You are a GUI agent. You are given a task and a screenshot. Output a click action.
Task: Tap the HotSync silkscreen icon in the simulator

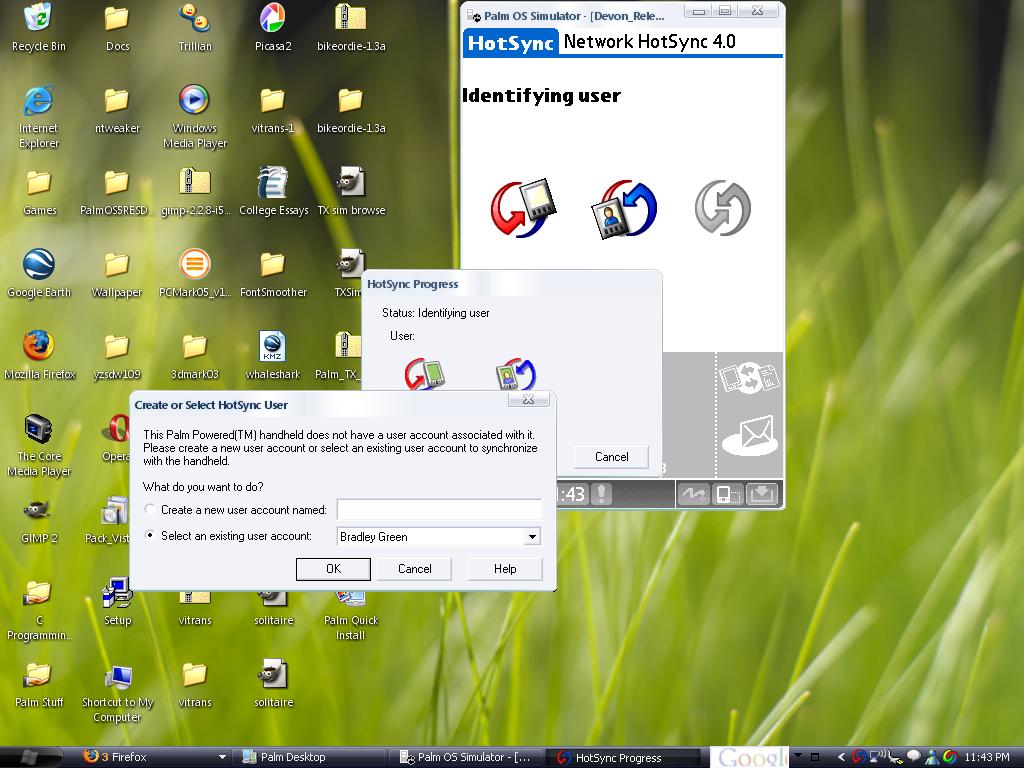pos(749,378)
